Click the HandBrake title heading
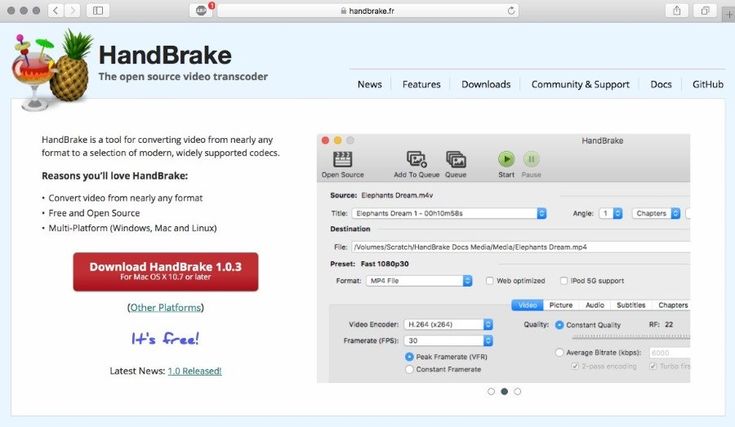This screenshot has width=735, height=427. (x=165, y=55)
